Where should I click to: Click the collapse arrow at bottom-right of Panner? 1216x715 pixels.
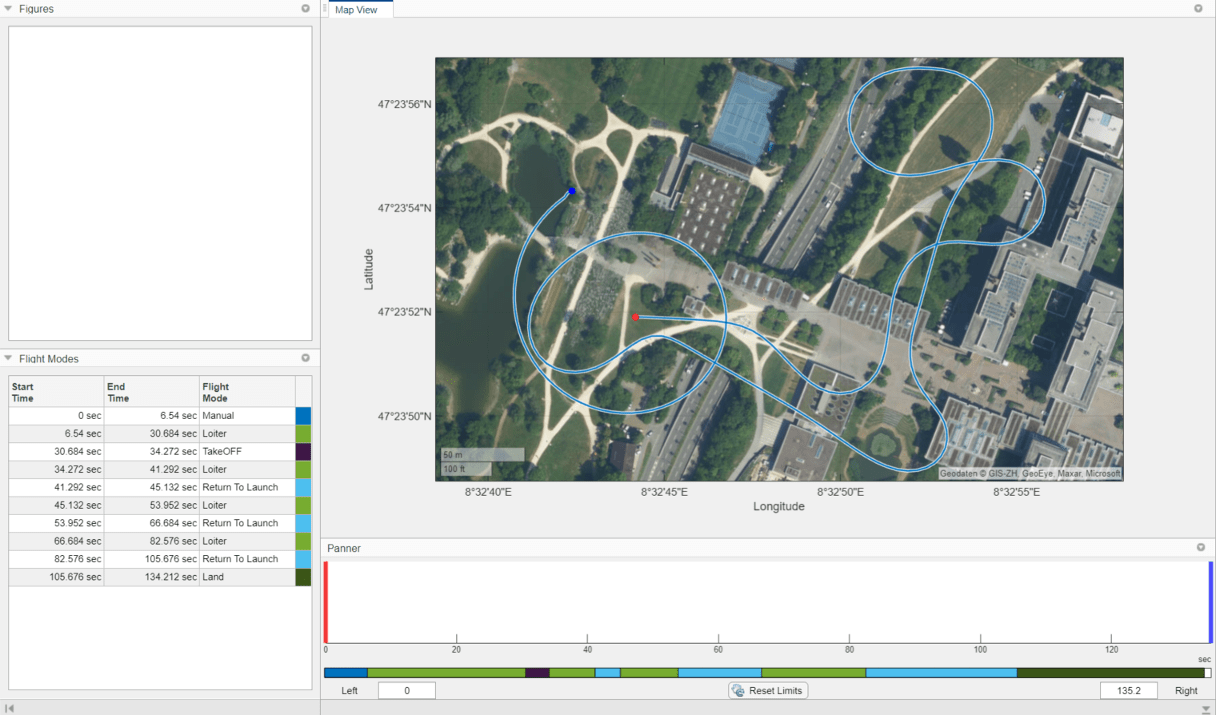click(1207, 707)
